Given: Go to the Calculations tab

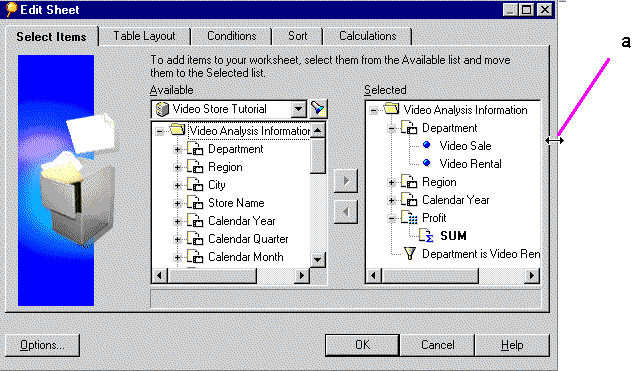Looking at the screenshot, I should tap(368, 36).
